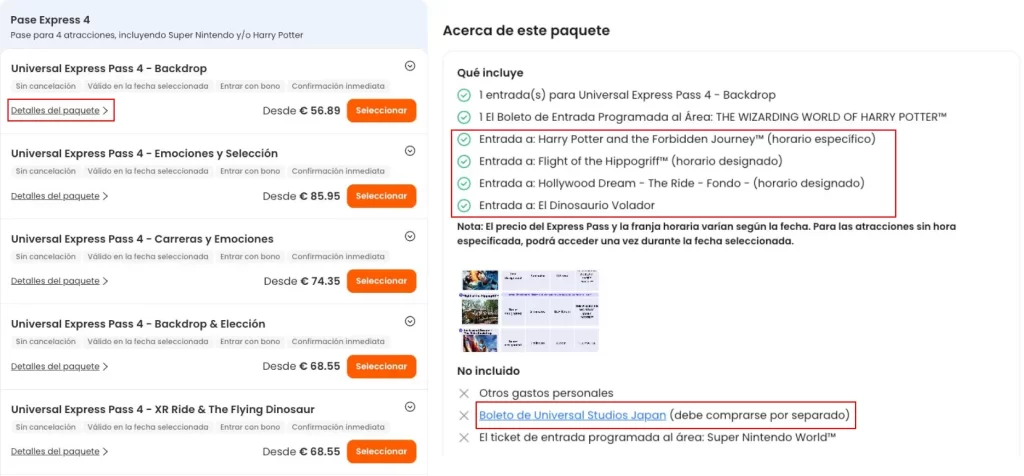Image resolution: width=1024 pixels, height=476 pixels.
Task: Select the Backdrop & Elección pass button
Action: 381,366
